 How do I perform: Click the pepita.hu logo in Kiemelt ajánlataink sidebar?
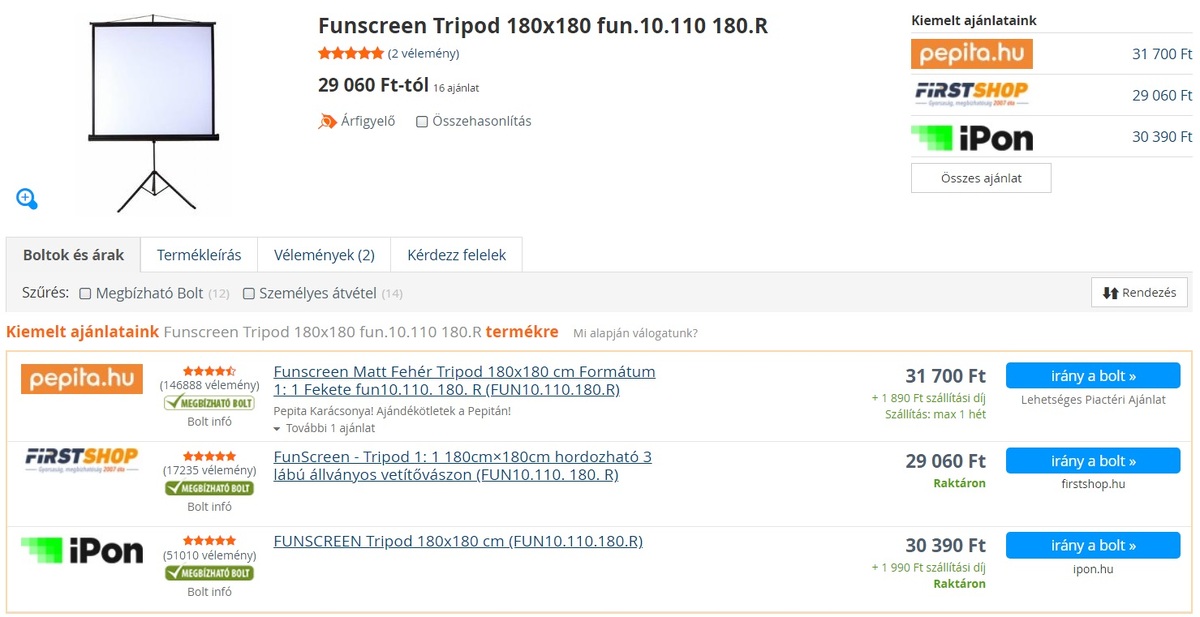[971, 54]
